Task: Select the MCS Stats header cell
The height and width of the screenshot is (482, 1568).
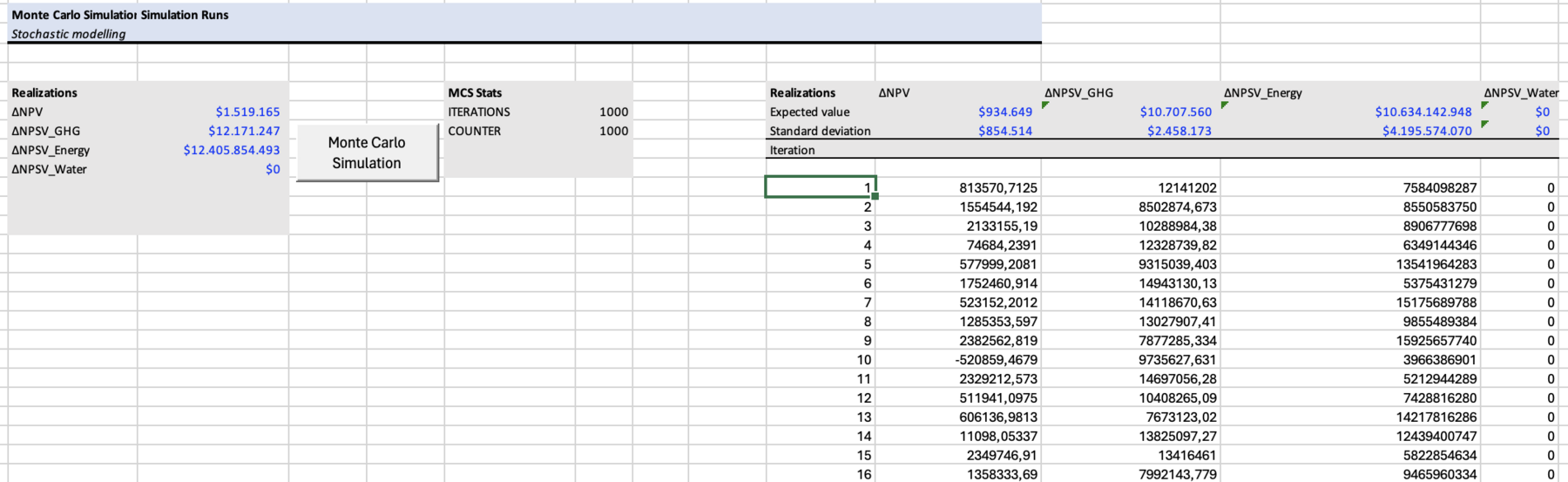Action: click(x=475, y=92)
